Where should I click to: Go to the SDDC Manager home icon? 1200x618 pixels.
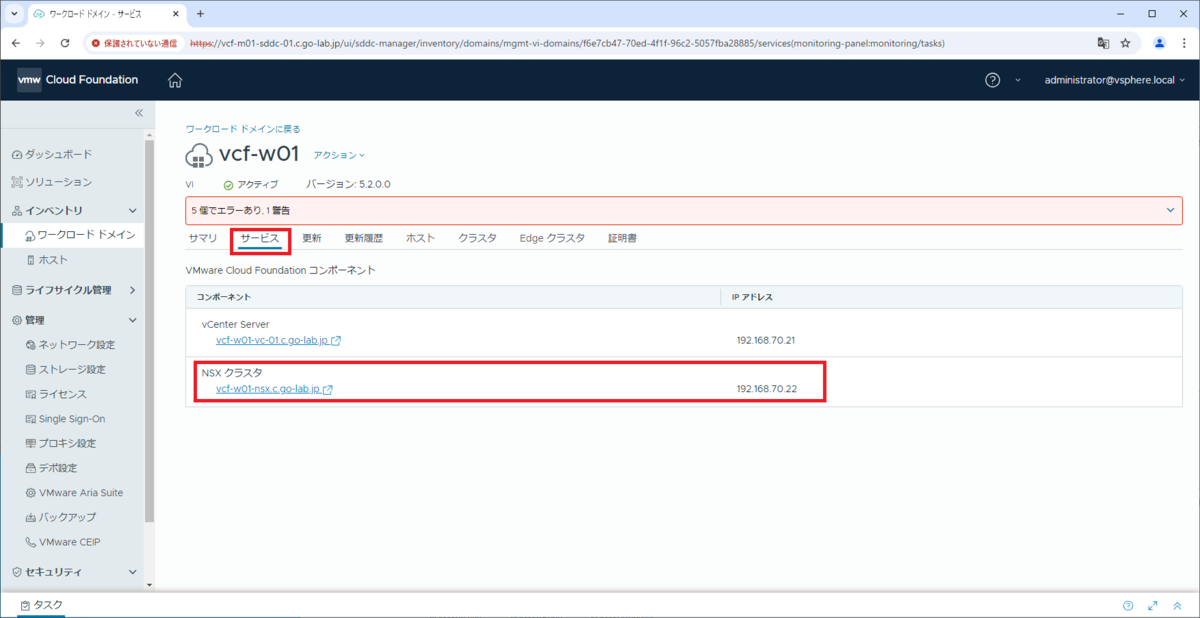point(175,80)
